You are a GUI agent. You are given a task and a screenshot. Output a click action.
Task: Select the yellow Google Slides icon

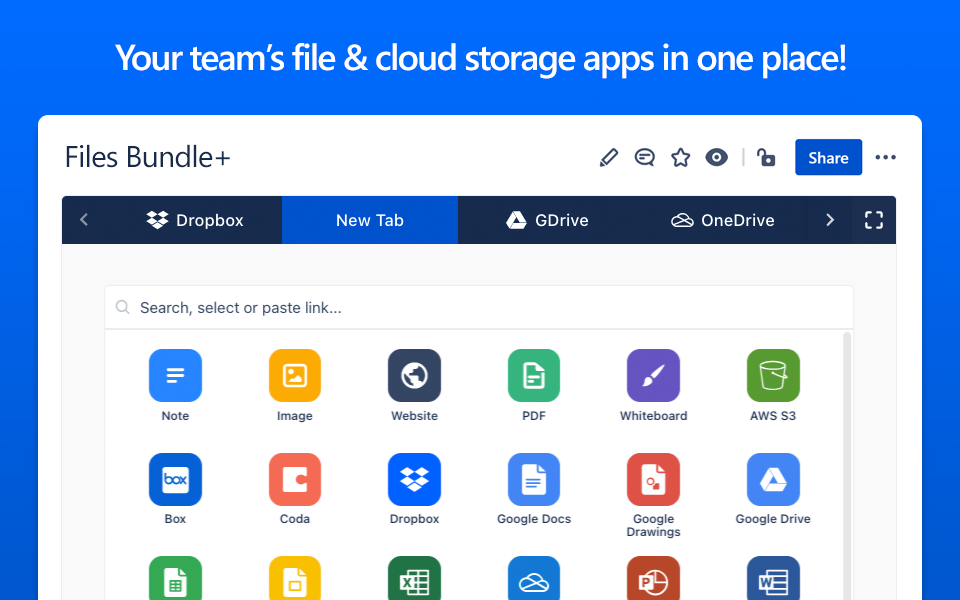[294, 578]
